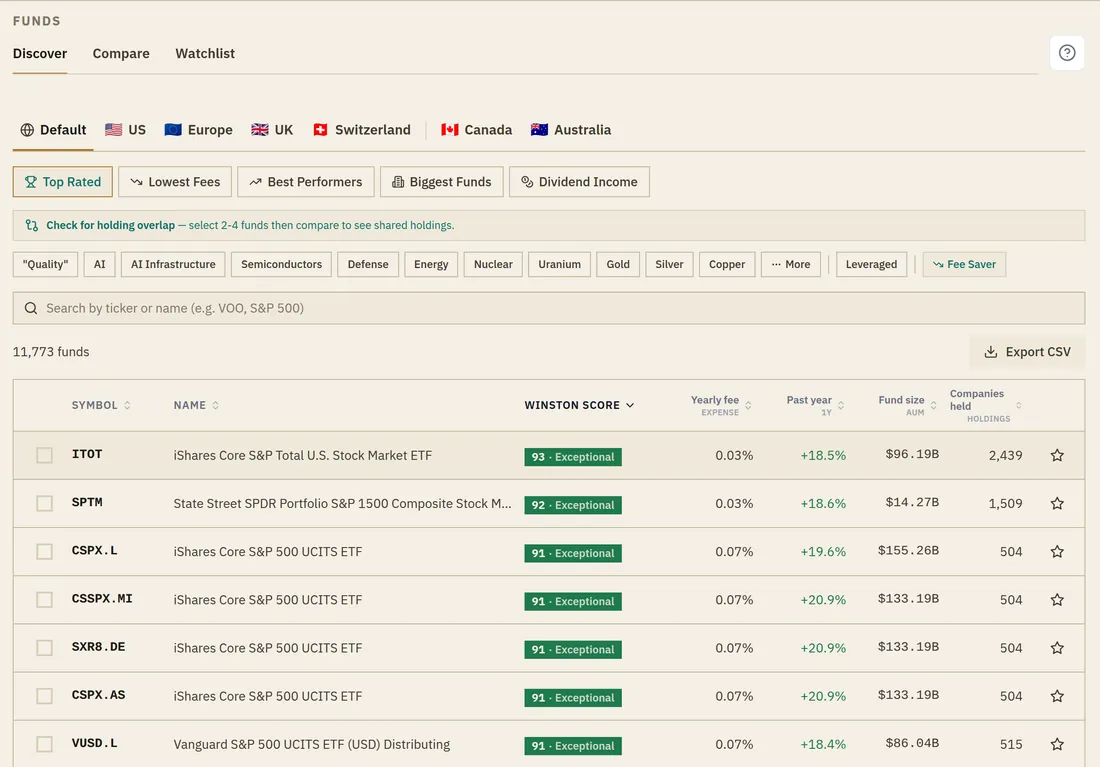The height and width of the screenshot is (767, 1100).
Task: Click the search magnifier icon
Action: point(31,308)
